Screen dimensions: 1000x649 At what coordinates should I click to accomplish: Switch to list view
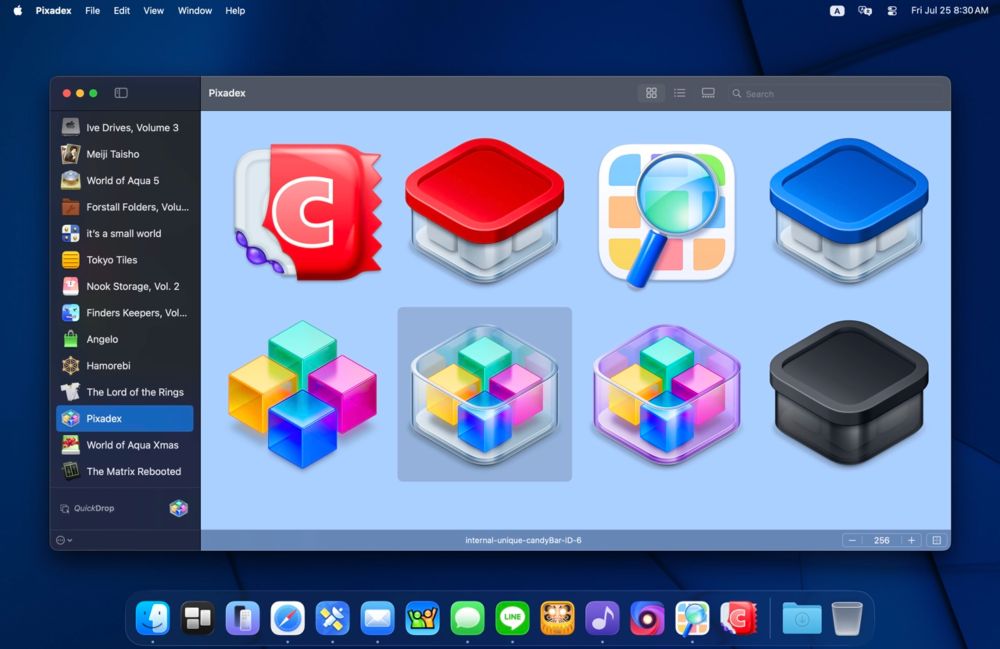click(680, 93)
